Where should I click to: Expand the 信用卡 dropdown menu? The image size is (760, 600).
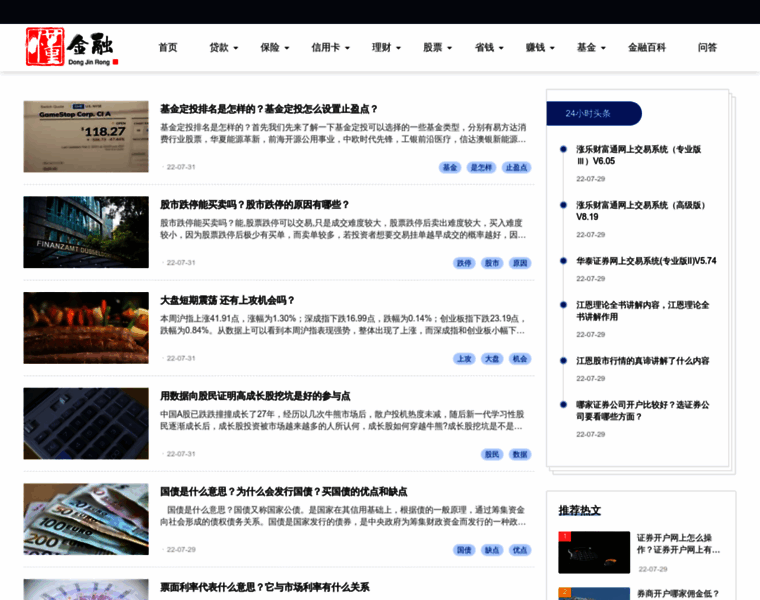coord(330,47)
